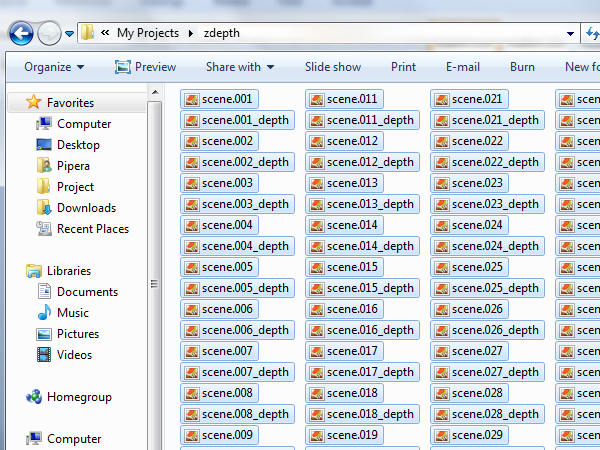Click Burn in the toolbar
Viewport: 600px width, 450px height.
coord(522,67)
